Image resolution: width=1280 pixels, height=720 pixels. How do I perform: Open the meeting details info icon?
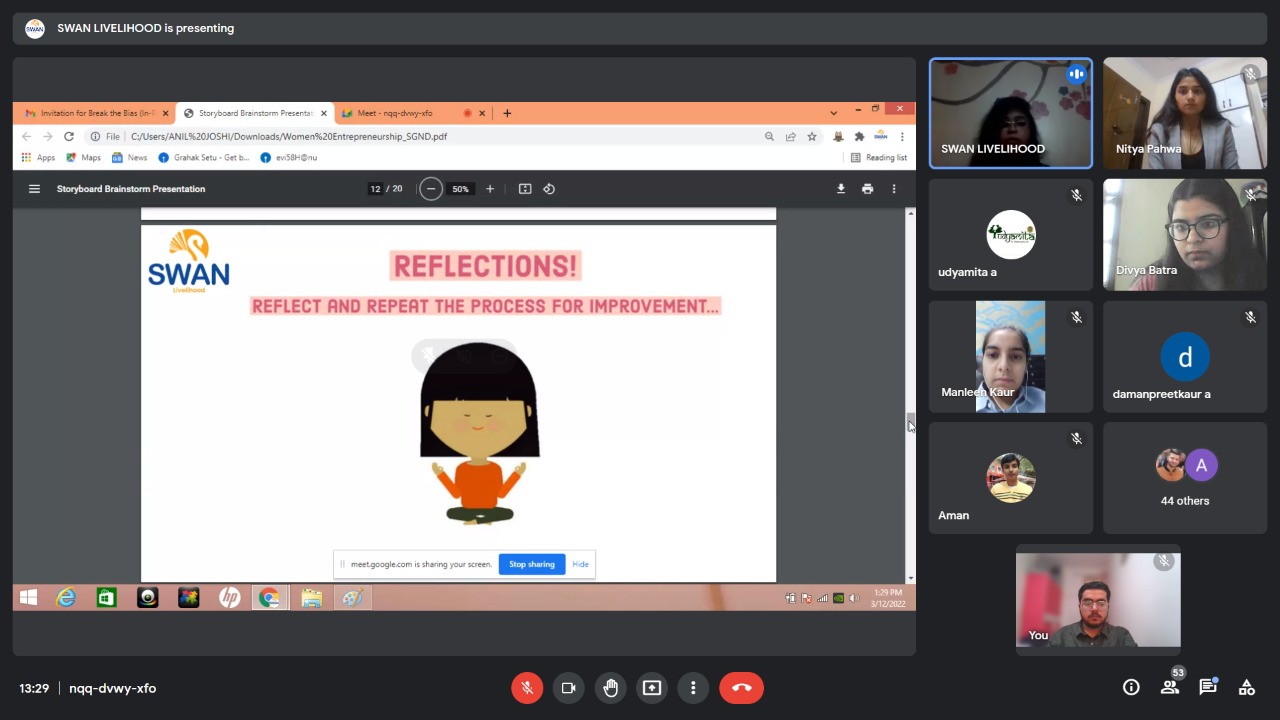pos(1131,687)
